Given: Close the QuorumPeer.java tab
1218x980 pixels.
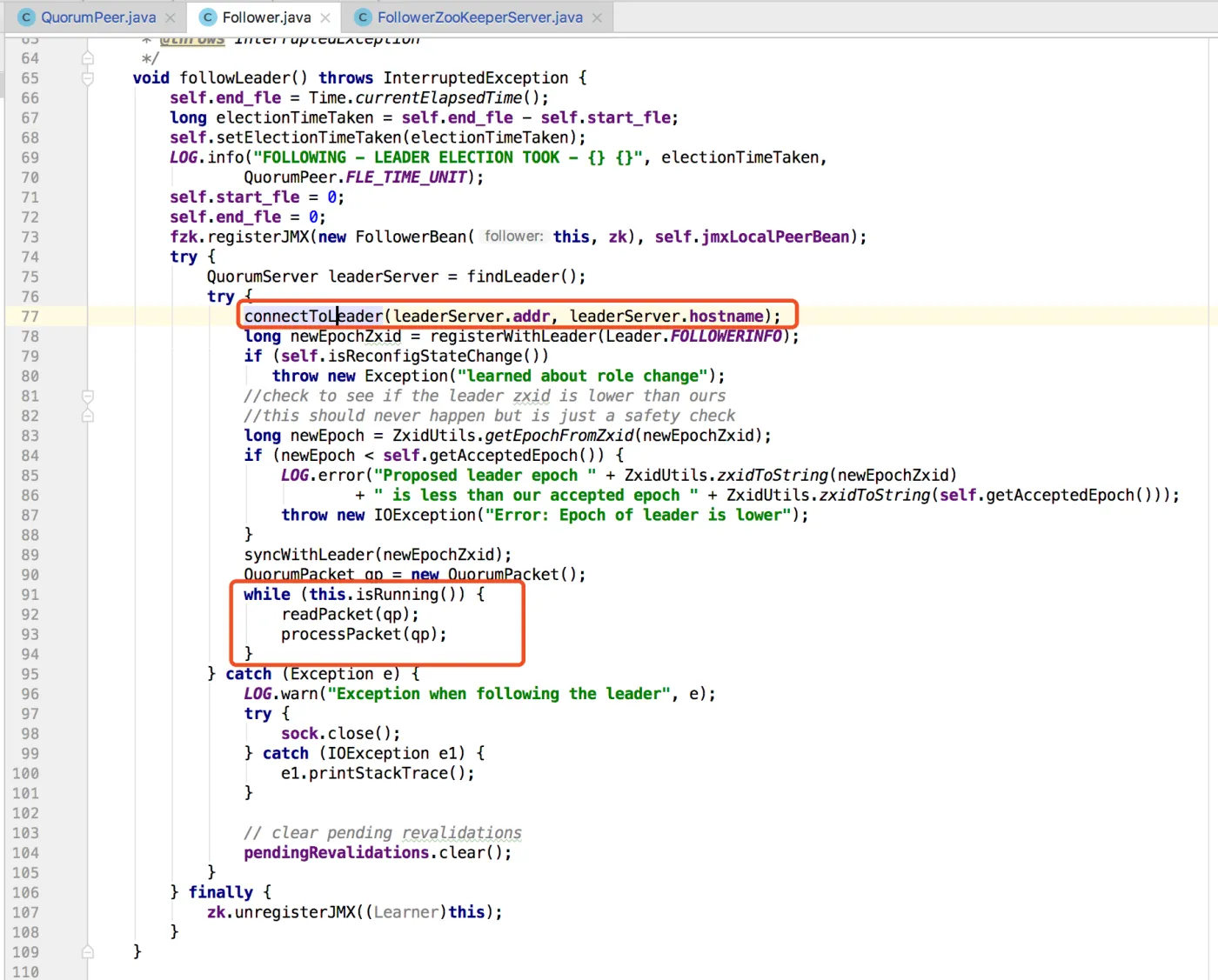Looking at the screenshot, I should [171, 17].
